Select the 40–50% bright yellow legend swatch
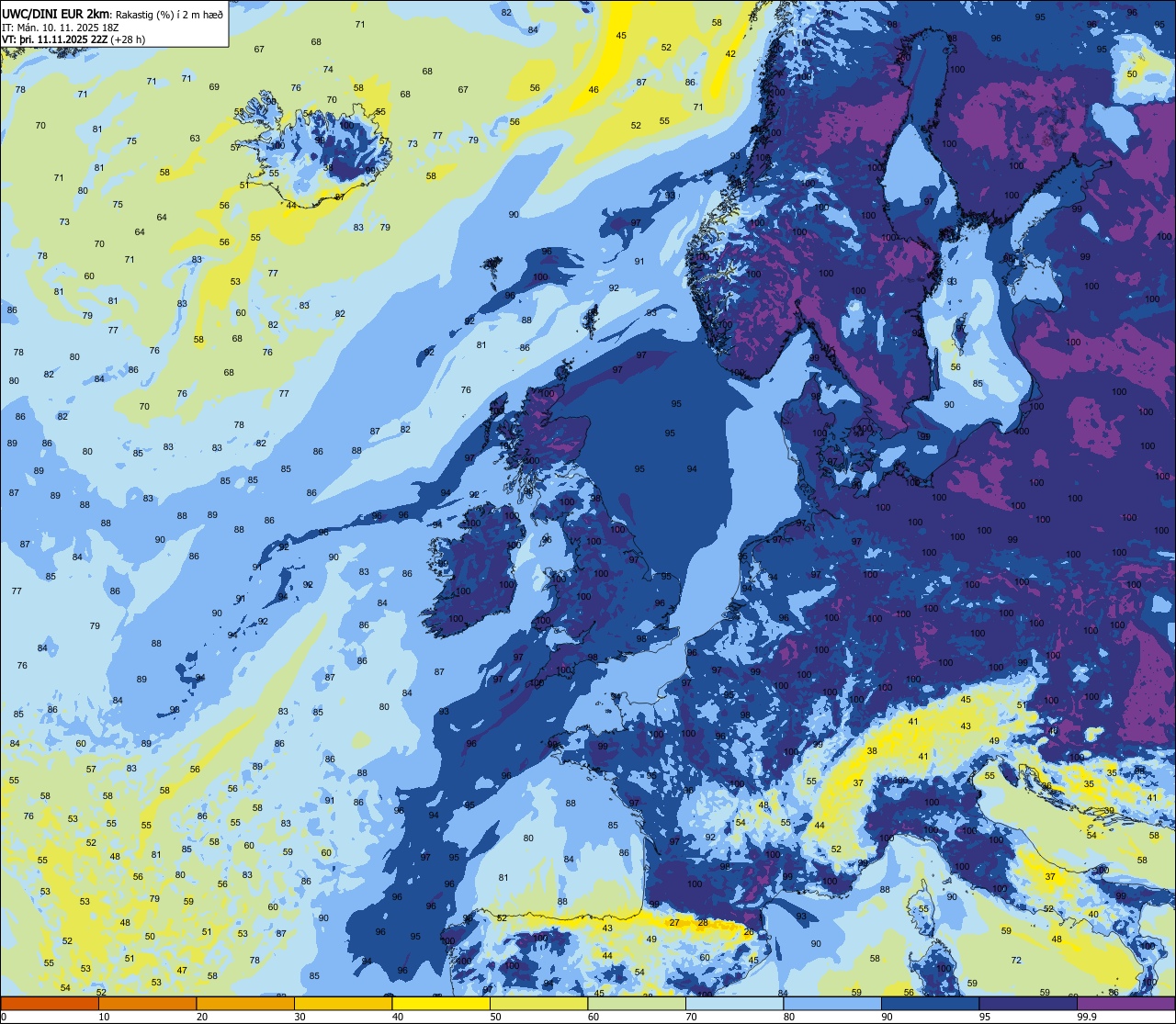This screenshot has width=1176, height=1024. pyautogui.click(x=441, y=1003)
